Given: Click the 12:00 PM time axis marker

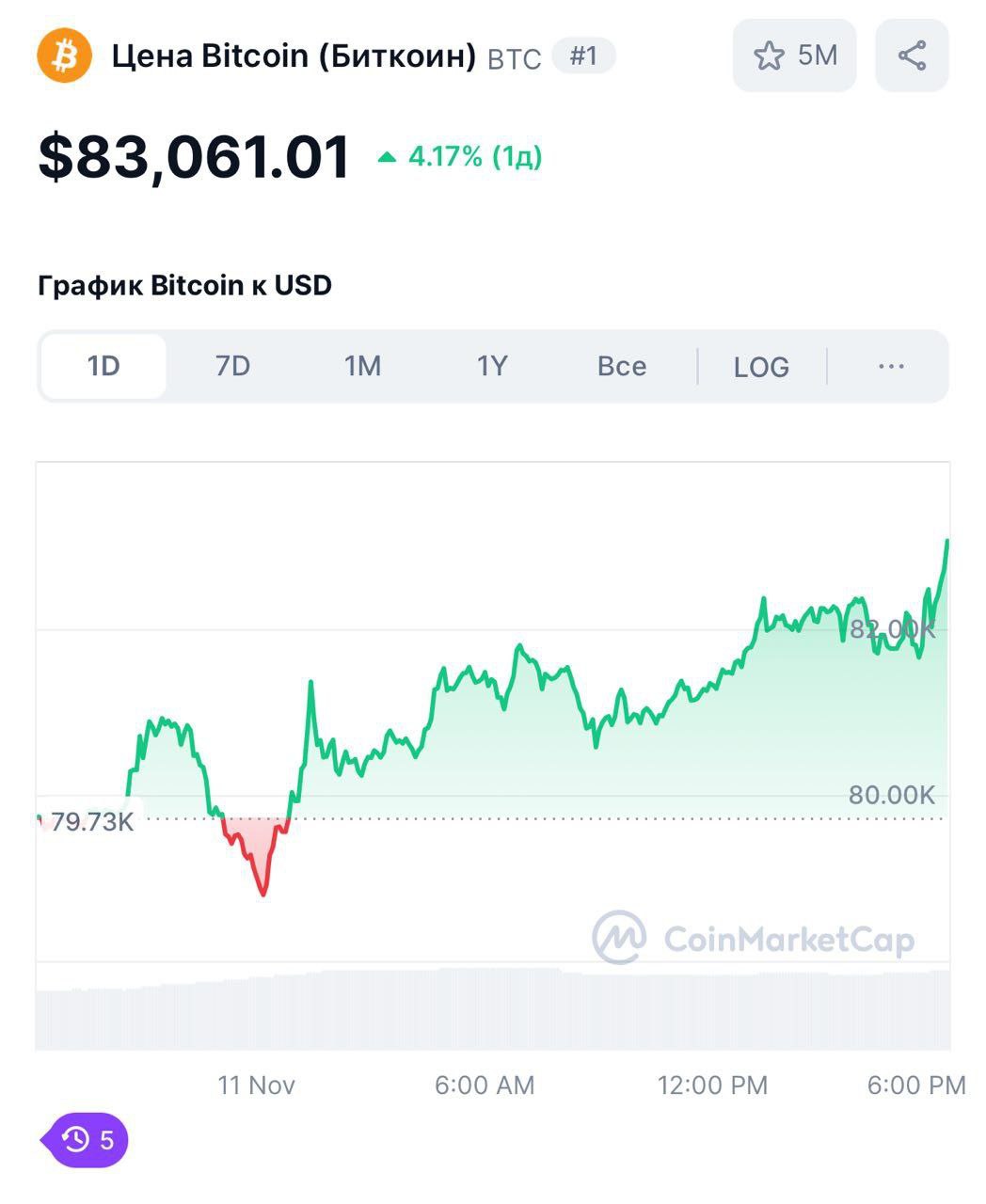Looking at the screenshot, I should tap(712, 1085).
